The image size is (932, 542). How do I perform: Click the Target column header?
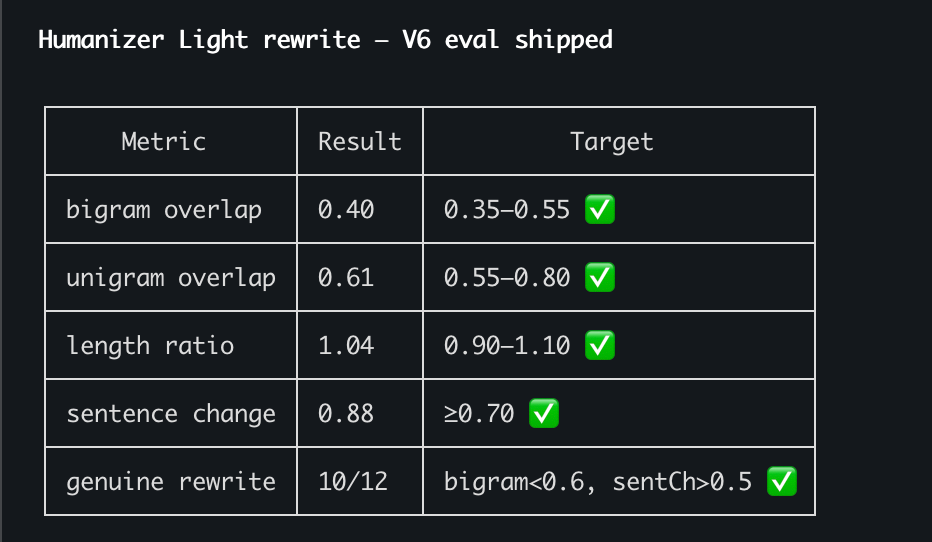tap(612, 141)
